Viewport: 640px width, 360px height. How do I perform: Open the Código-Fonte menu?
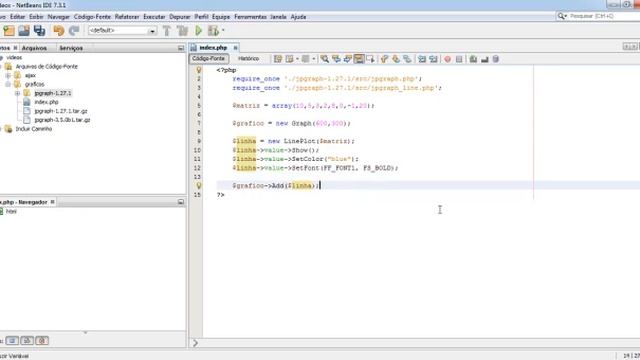coord(92,17)
